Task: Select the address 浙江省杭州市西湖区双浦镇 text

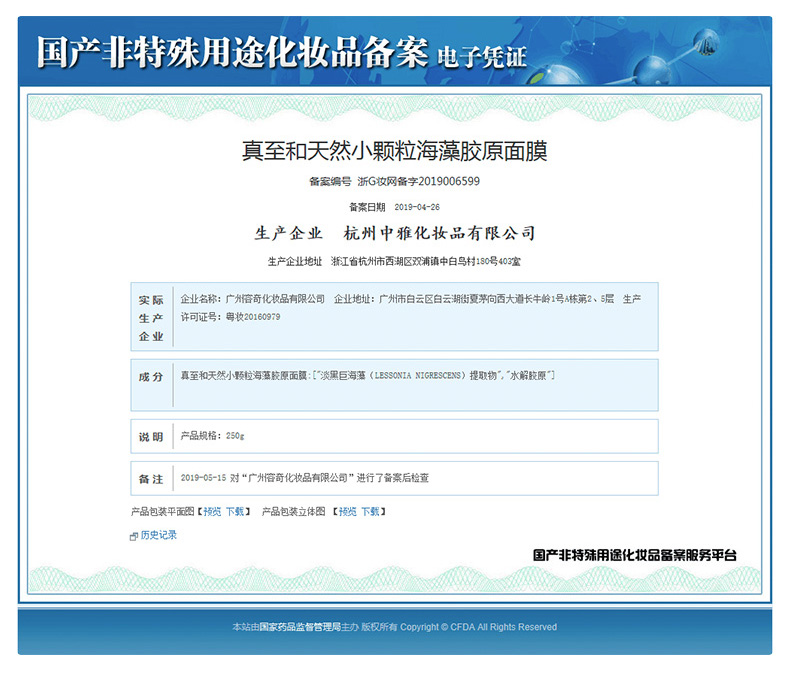Action: tap(385, 261)
